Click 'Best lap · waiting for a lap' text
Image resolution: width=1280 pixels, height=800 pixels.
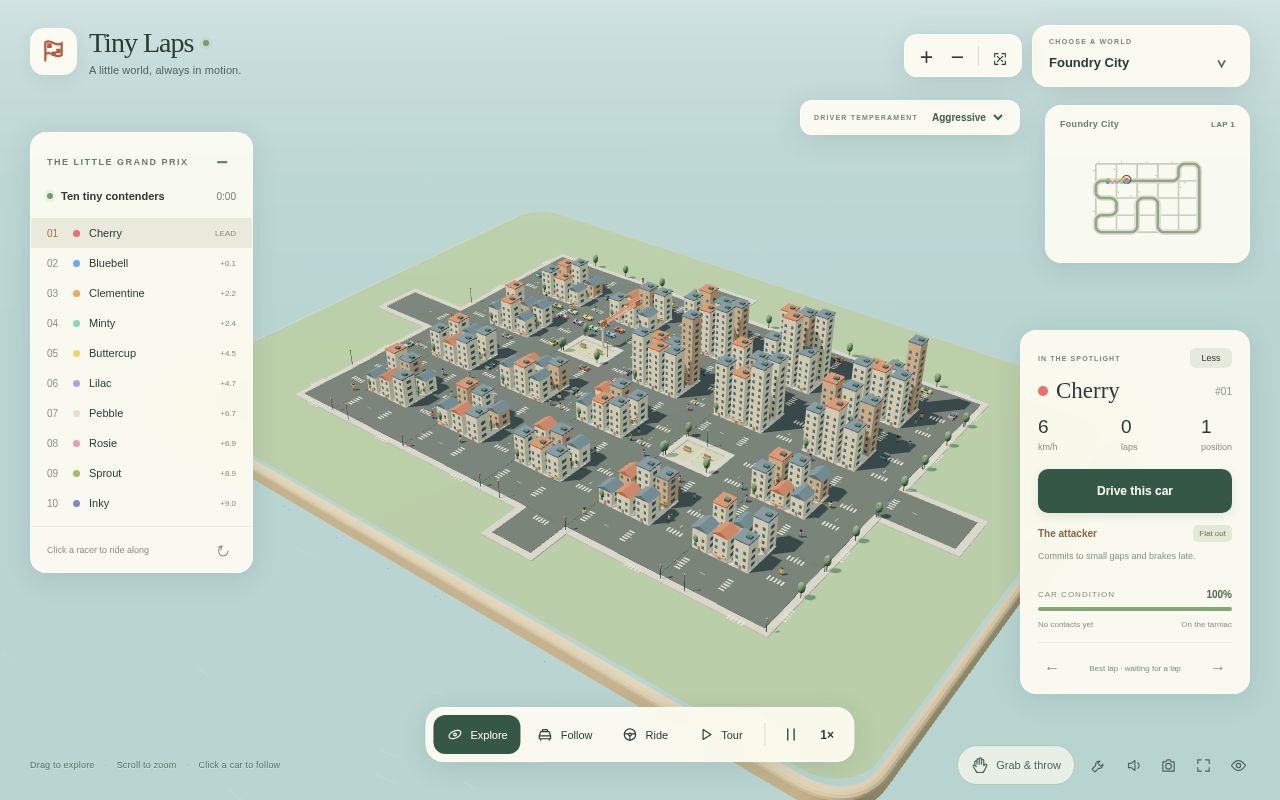click(x=1135, y=668)
